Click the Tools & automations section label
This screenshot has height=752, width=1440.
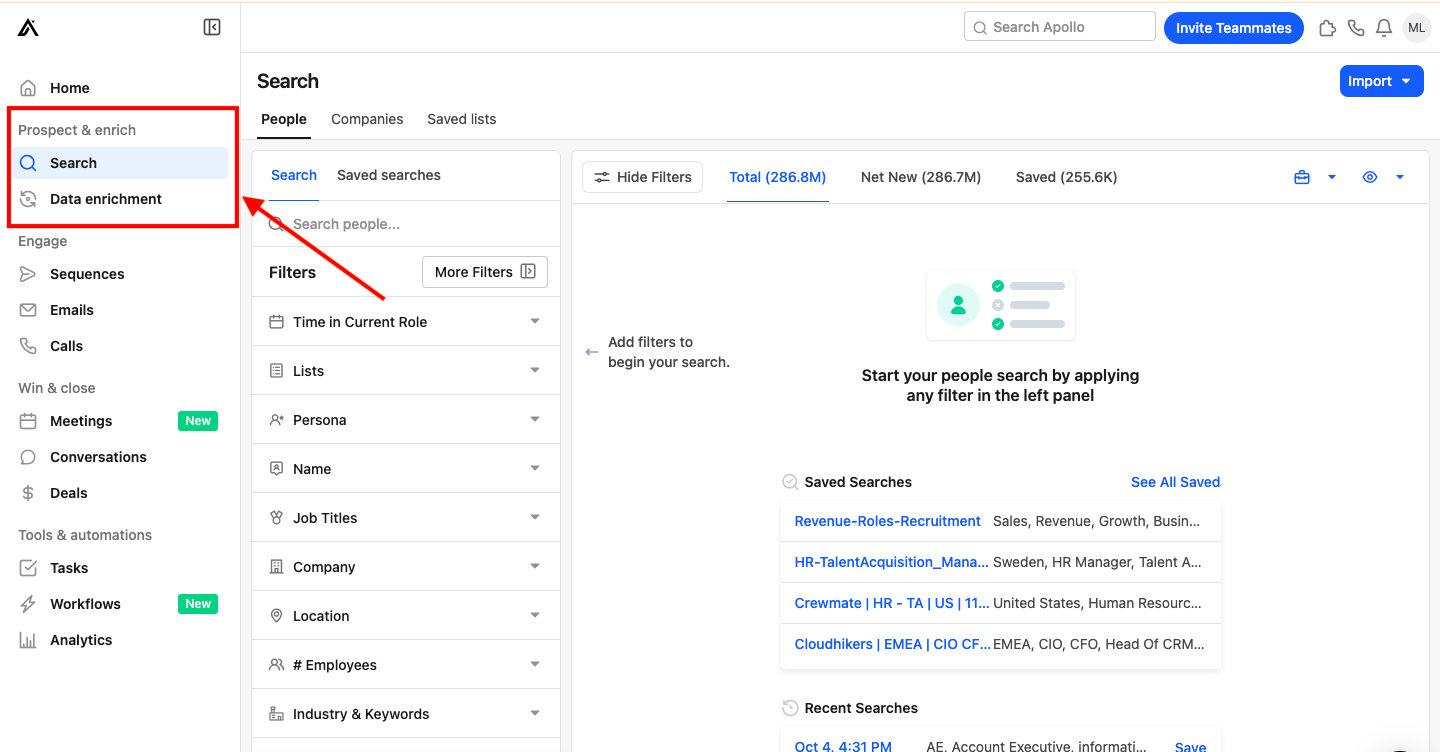(85, 535)
